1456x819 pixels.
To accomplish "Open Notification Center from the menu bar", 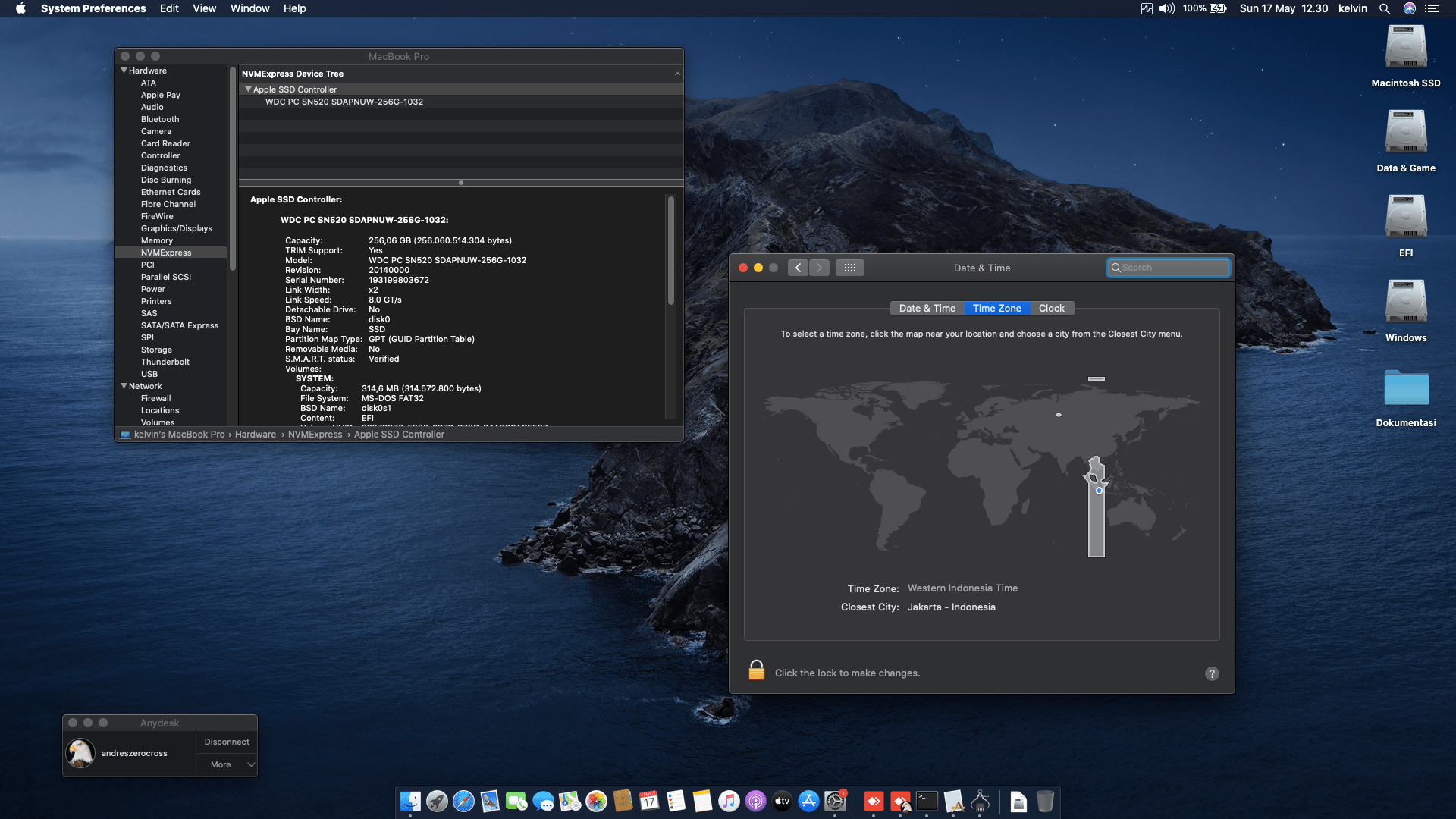I will pos(1432,8).
